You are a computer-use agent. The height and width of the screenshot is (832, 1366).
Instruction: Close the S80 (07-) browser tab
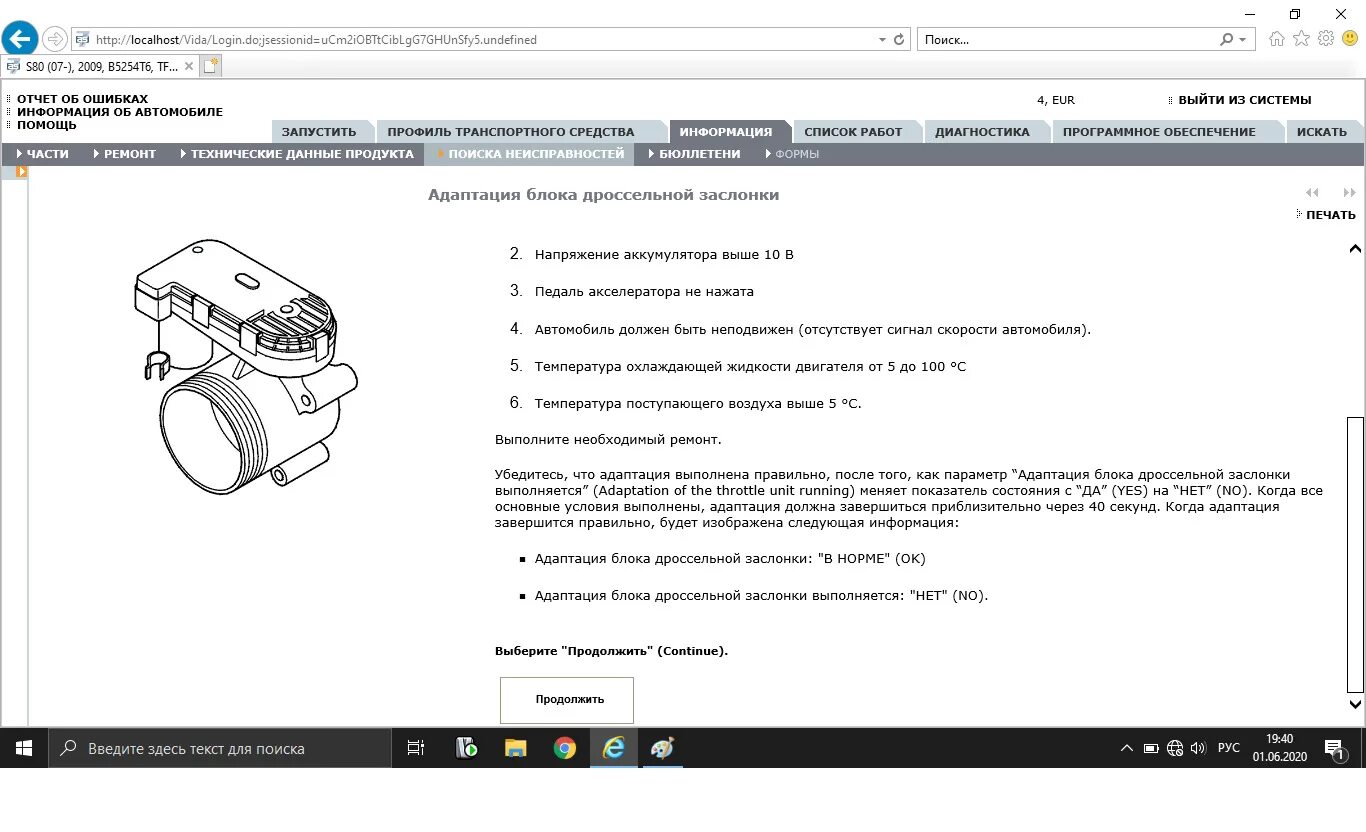pyautogui.click(x=189, y=67)
